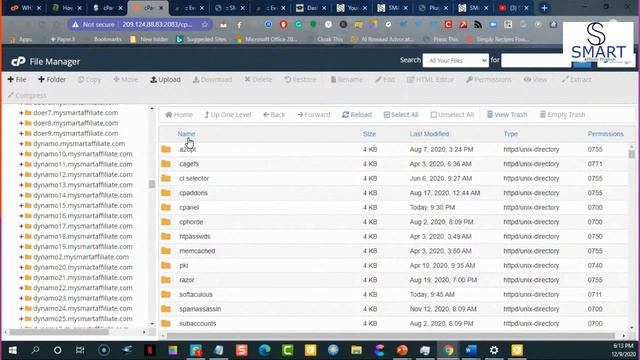Bookmark this page with the star icon
640x360 pixels.
coord(204,24)
